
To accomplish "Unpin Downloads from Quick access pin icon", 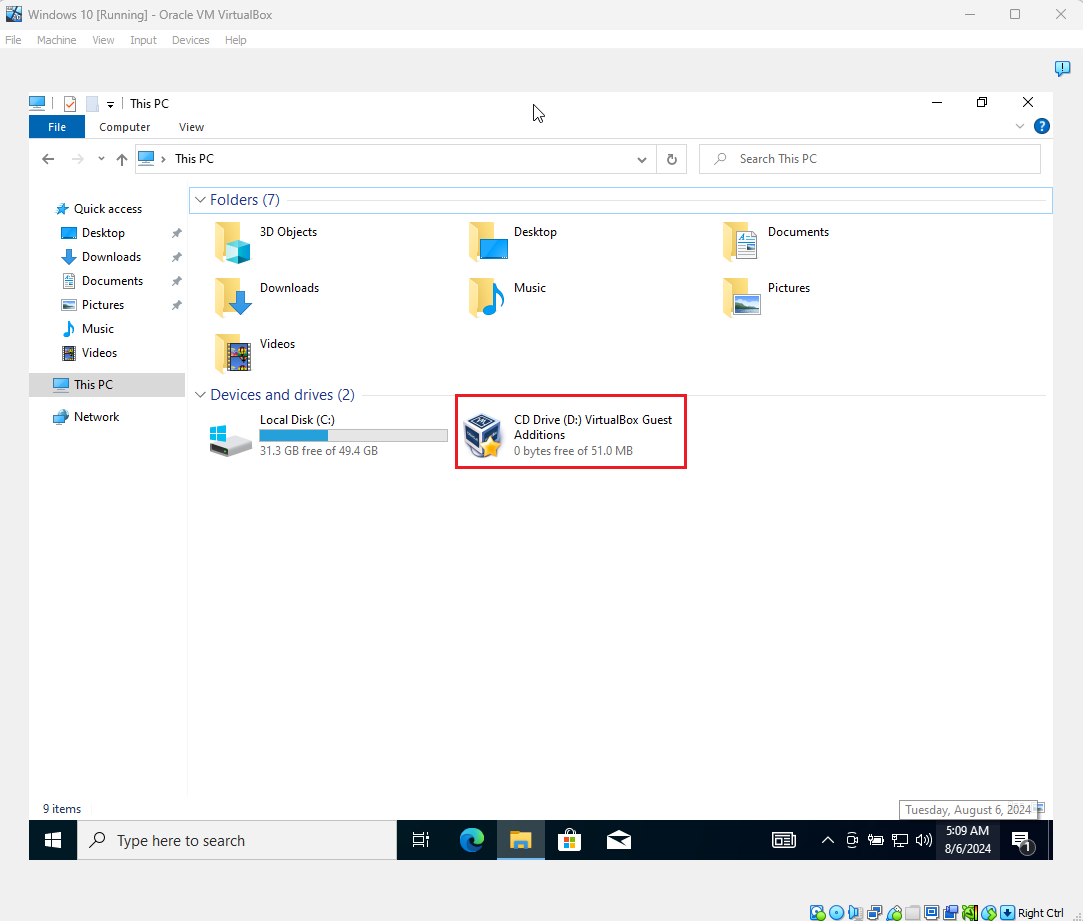I will (177, 257).
